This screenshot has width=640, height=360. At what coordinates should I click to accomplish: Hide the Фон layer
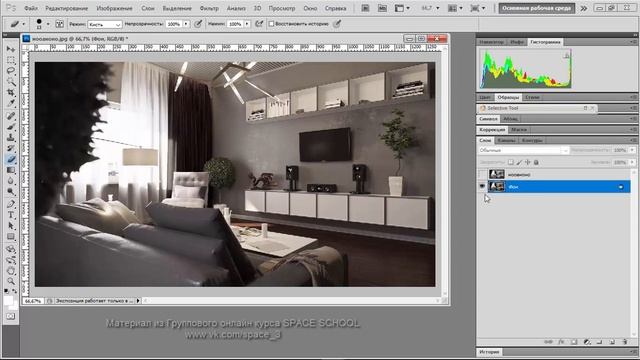pyautogui.click(x=482, y=187)
